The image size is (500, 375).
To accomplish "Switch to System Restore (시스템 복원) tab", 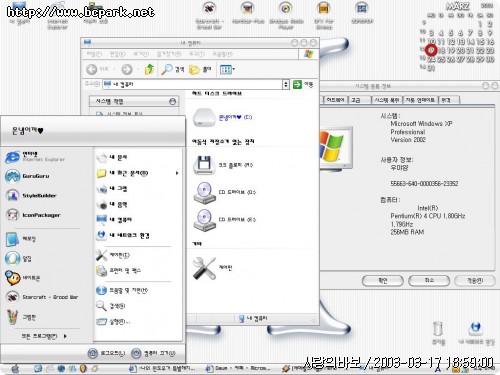I will point(387,100).
